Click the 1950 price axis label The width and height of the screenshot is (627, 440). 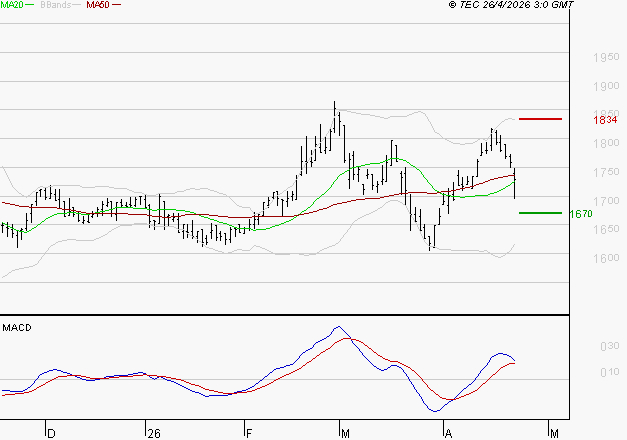pyautogui.click(x=606, y=57)
